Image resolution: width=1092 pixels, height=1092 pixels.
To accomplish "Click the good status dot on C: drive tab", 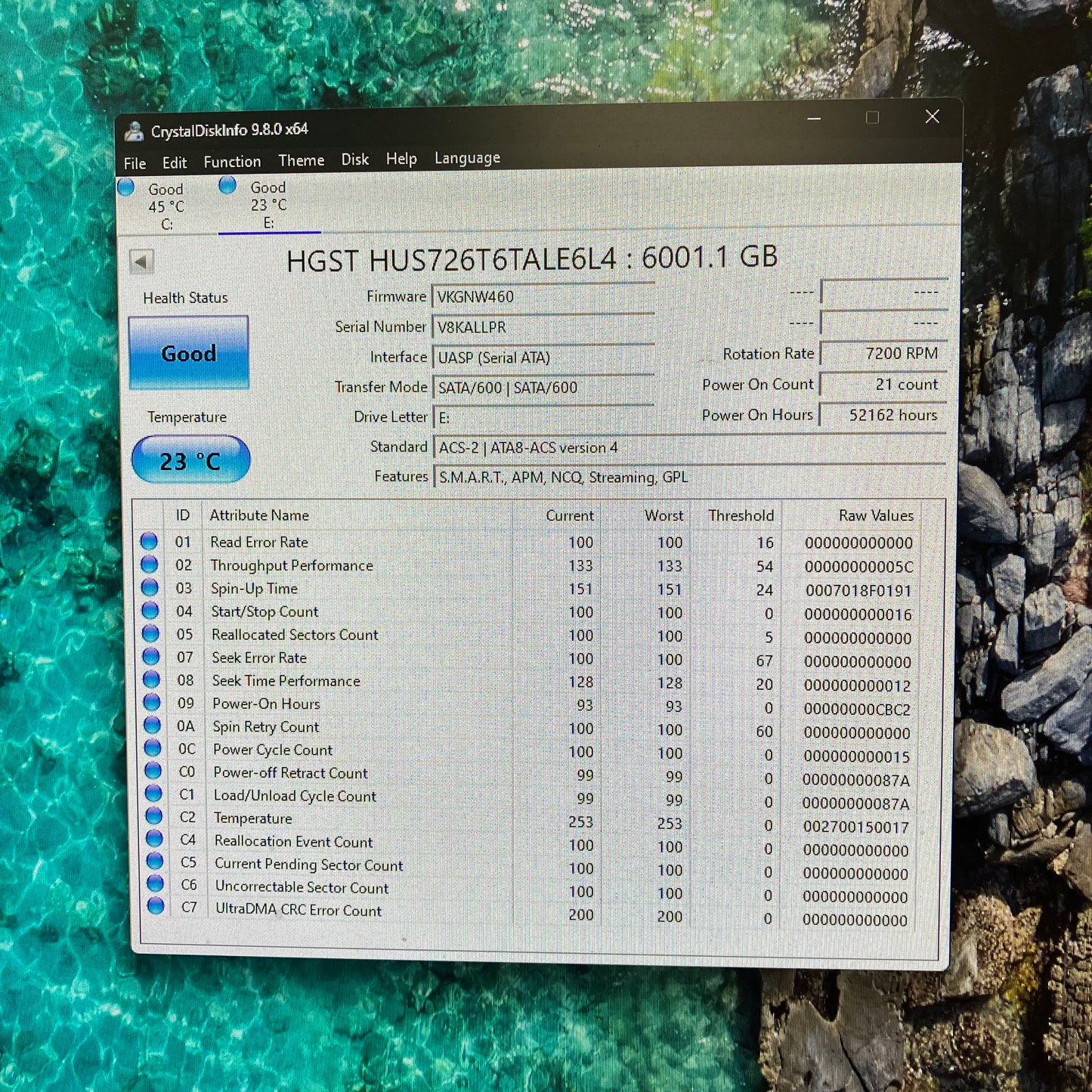I will tap(126, 187).
